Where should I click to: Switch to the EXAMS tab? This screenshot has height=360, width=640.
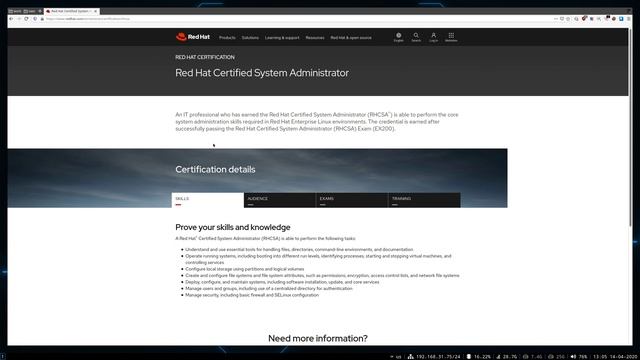tap(352, 200)
